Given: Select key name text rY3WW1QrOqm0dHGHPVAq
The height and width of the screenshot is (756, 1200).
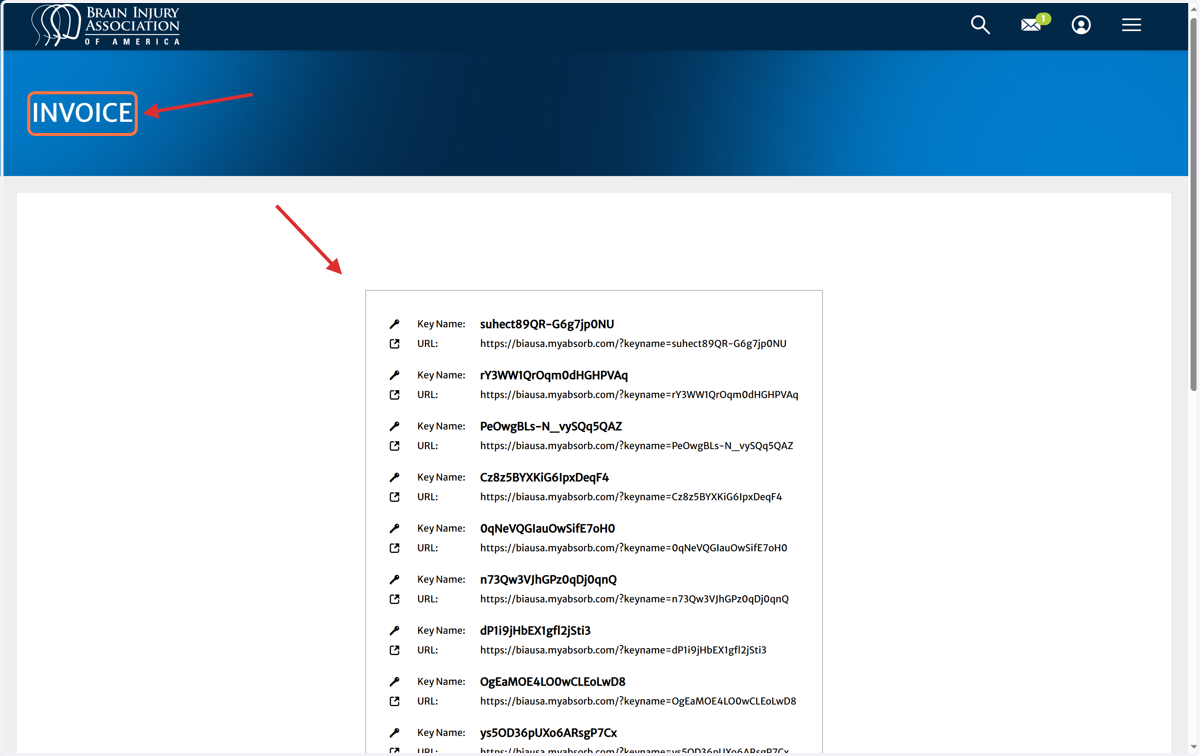Looking at the screenshot, I should pos(554,375).
